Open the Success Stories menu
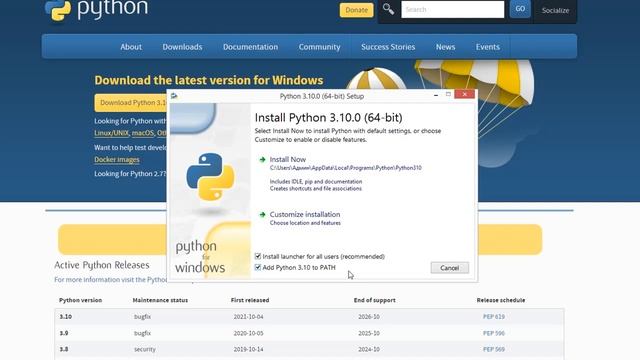The image size is (640, 360). (x=388, y=47)
